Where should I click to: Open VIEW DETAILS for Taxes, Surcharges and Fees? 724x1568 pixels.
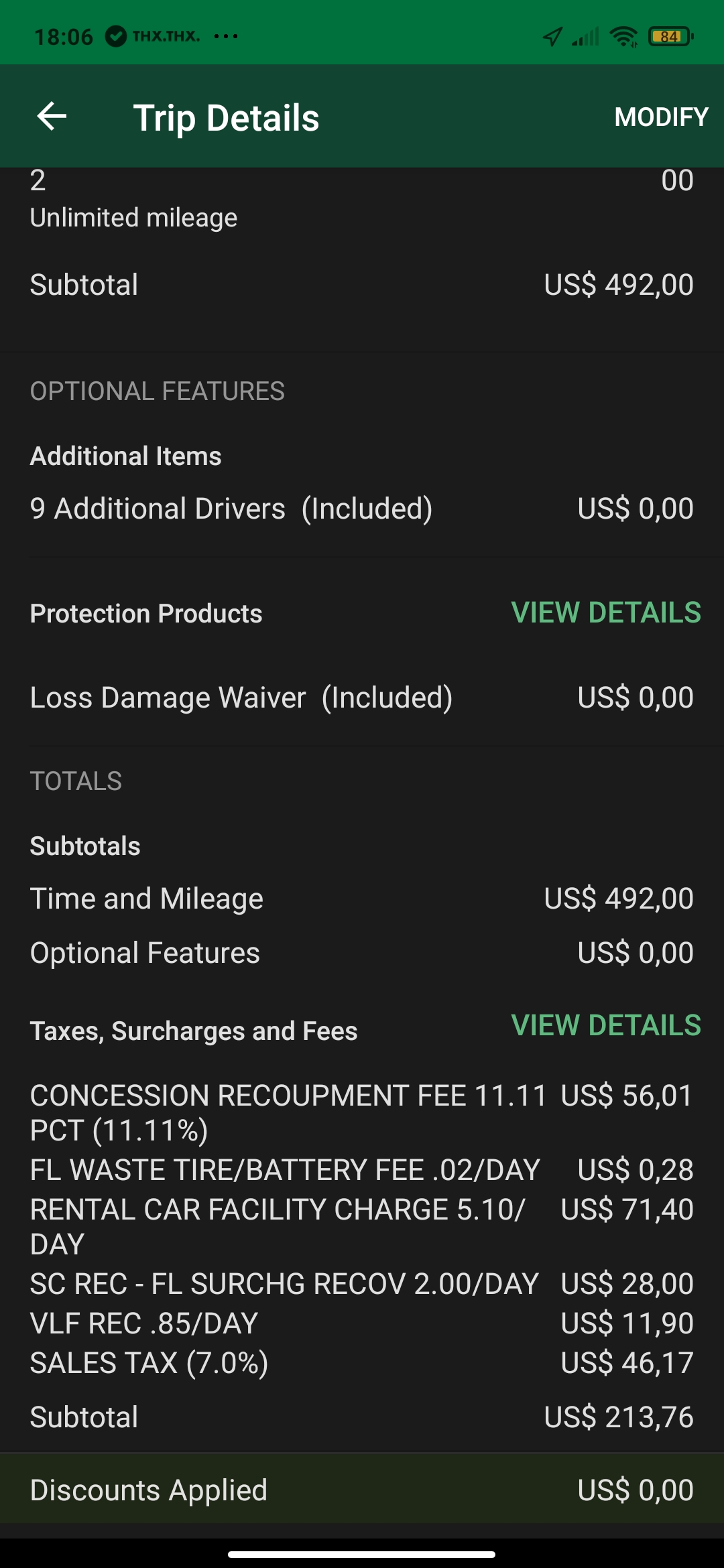605,1025
